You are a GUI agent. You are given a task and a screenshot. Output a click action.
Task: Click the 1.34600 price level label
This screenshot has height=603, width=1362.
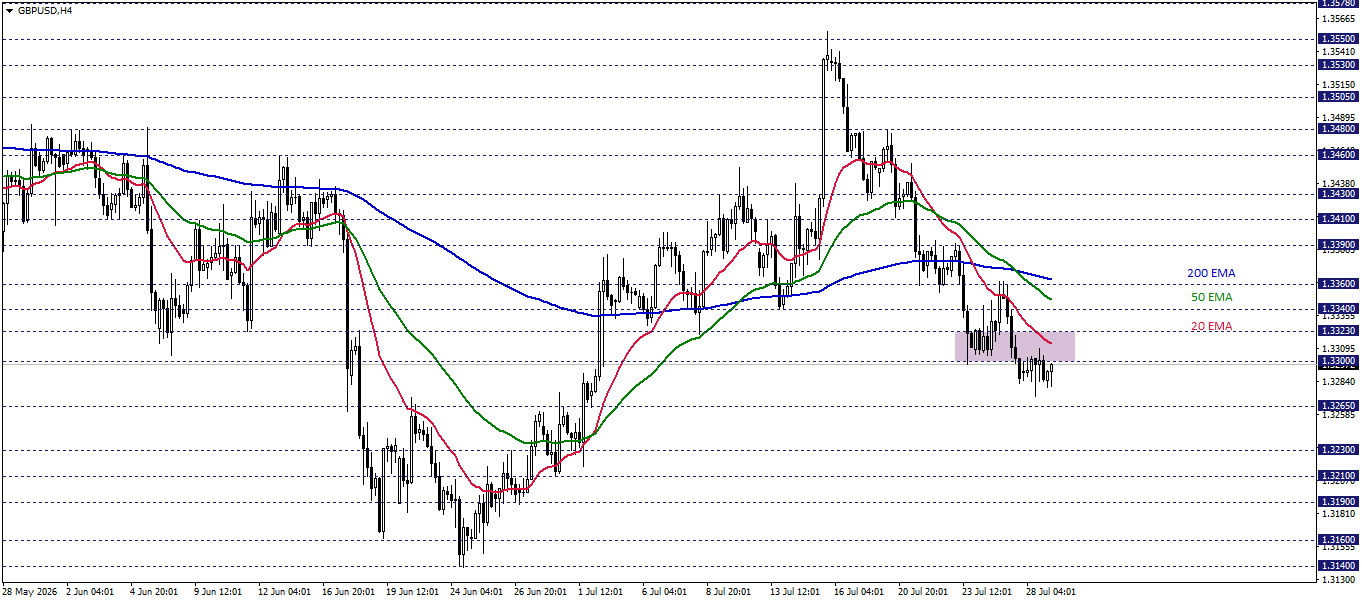point(1338,155)
